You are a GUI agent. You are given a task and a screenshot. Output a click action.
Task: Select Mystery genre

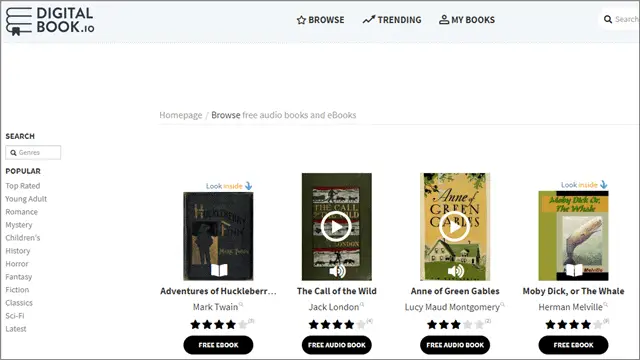[x=19, y=225]
